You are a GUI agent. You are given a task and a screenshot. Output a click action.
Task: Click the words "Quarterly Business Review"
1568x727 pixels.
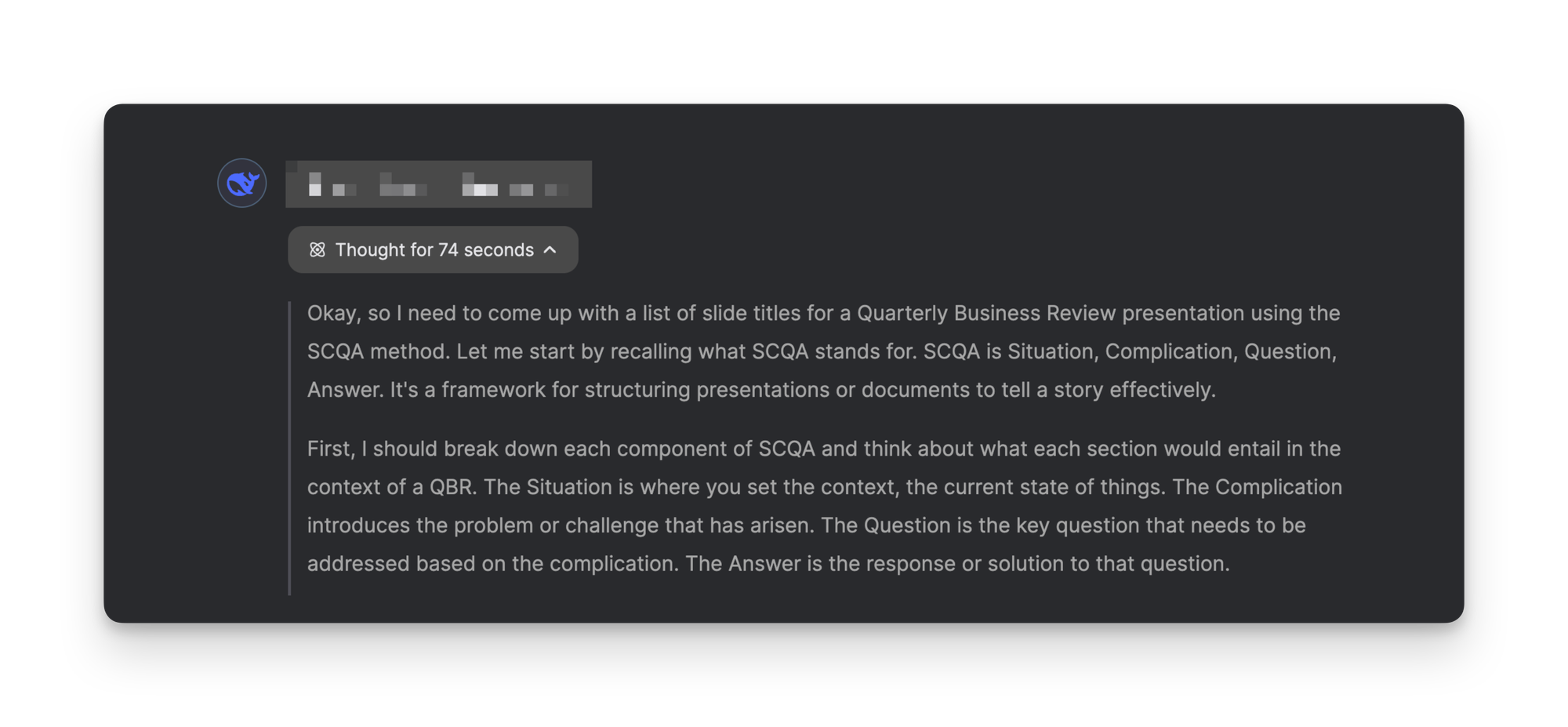point(986,314)
